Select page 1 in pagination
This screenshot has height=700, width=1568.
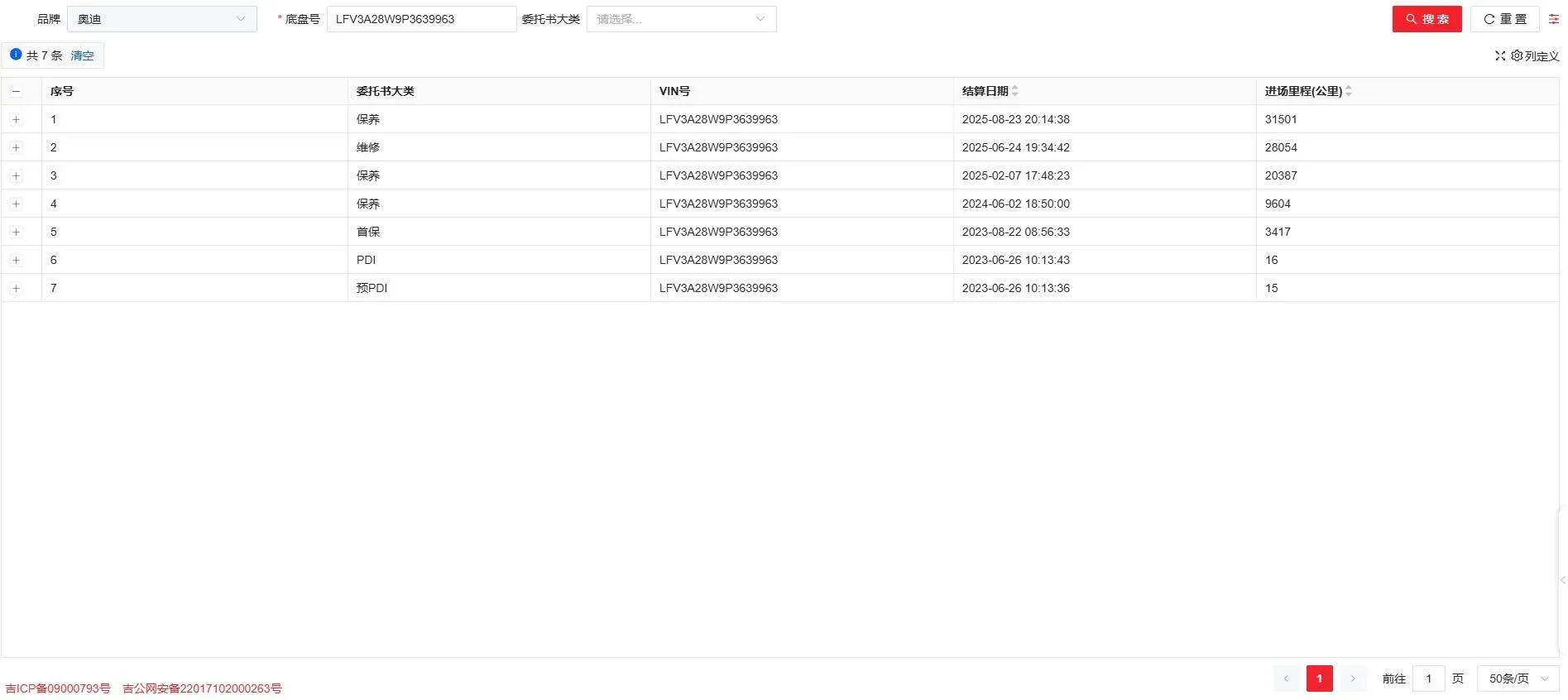[1319, 678]
